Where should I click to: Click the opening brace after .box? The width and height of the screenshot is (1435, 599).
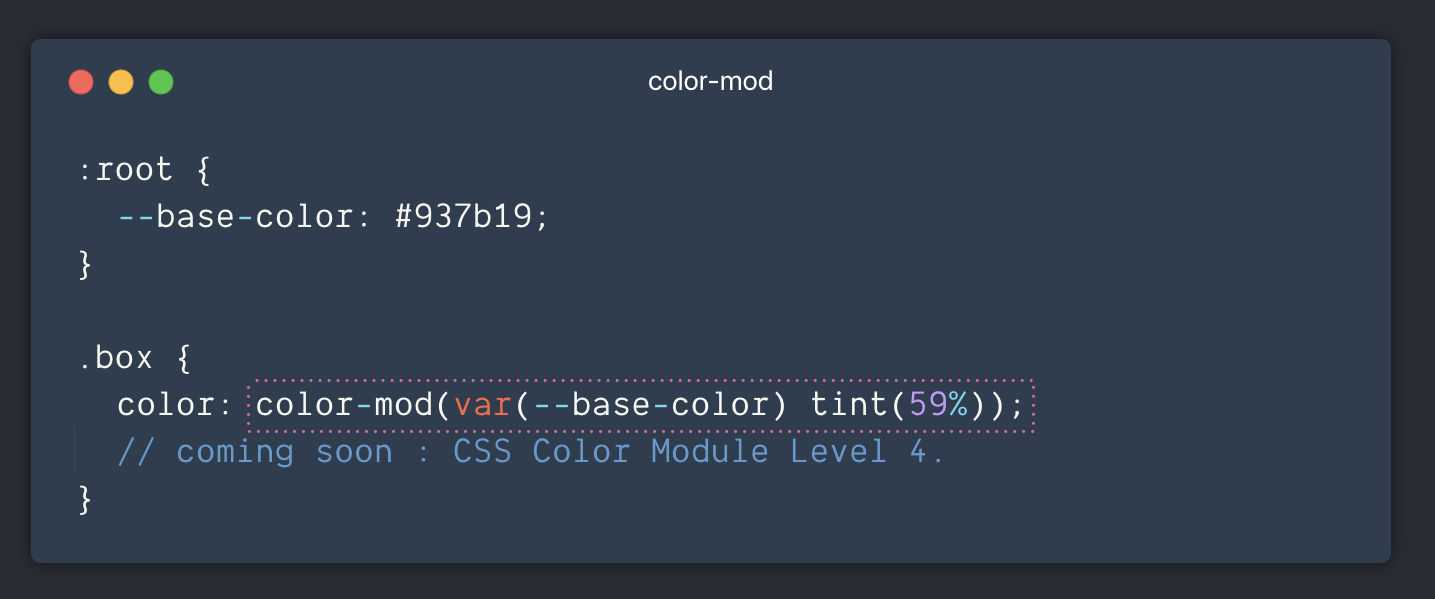coord(183,358)
